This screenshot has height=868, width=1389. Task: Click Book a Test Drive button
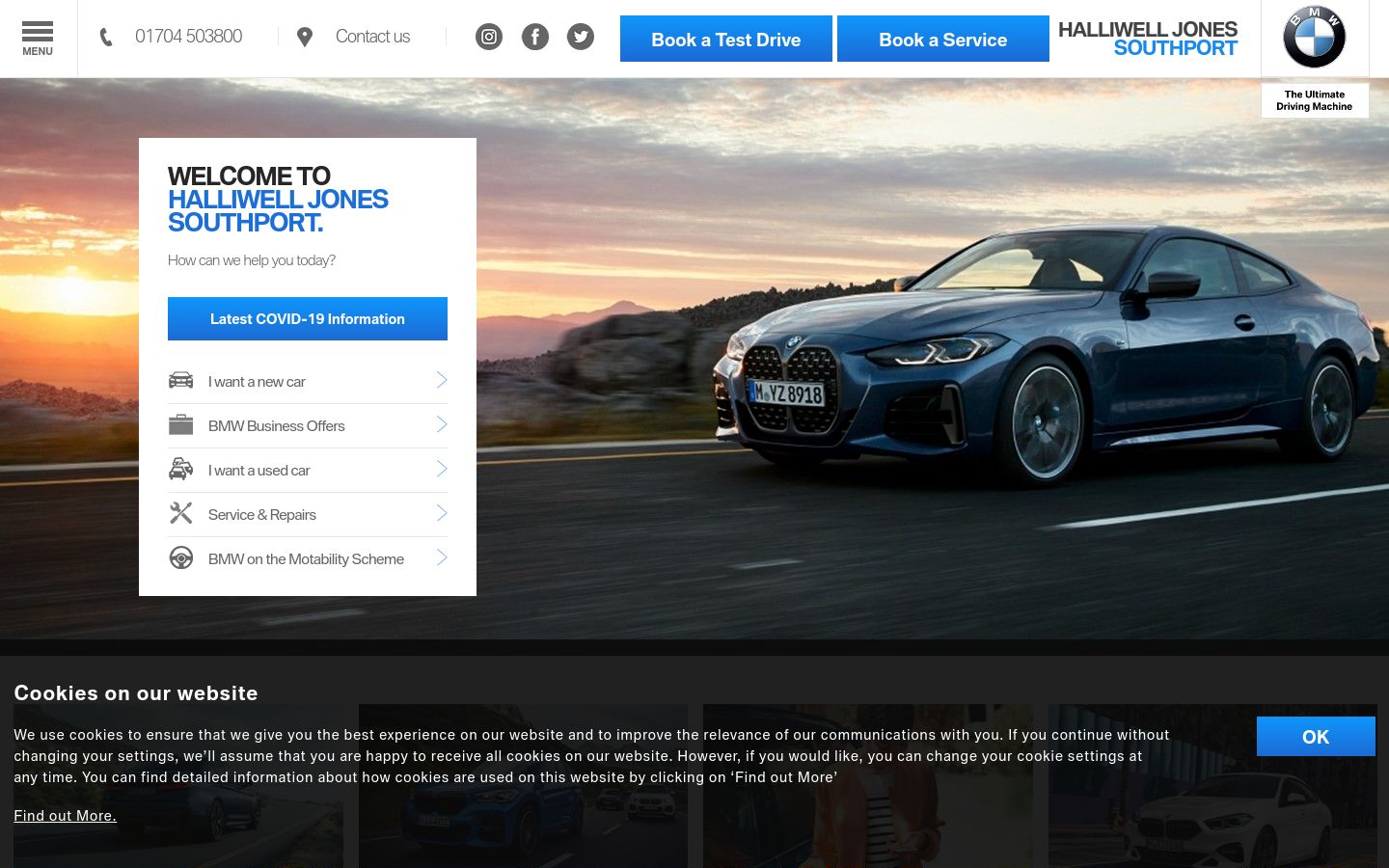click(726, 39)
